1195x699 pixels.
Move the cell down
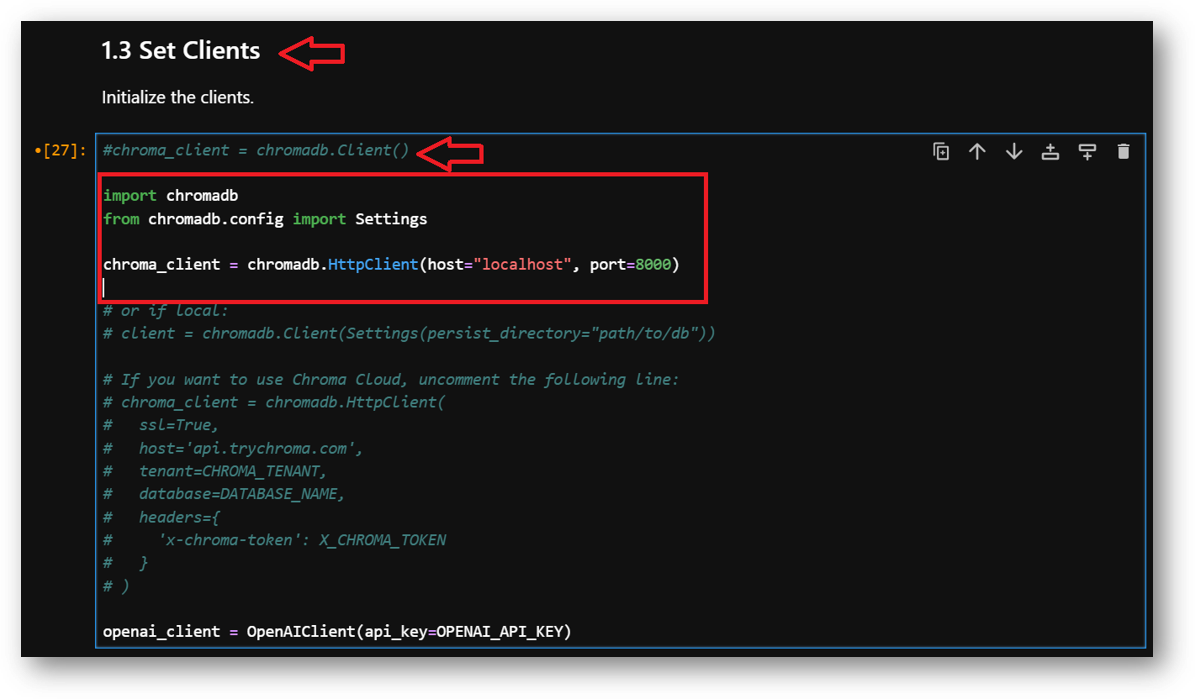point(1014,150)
